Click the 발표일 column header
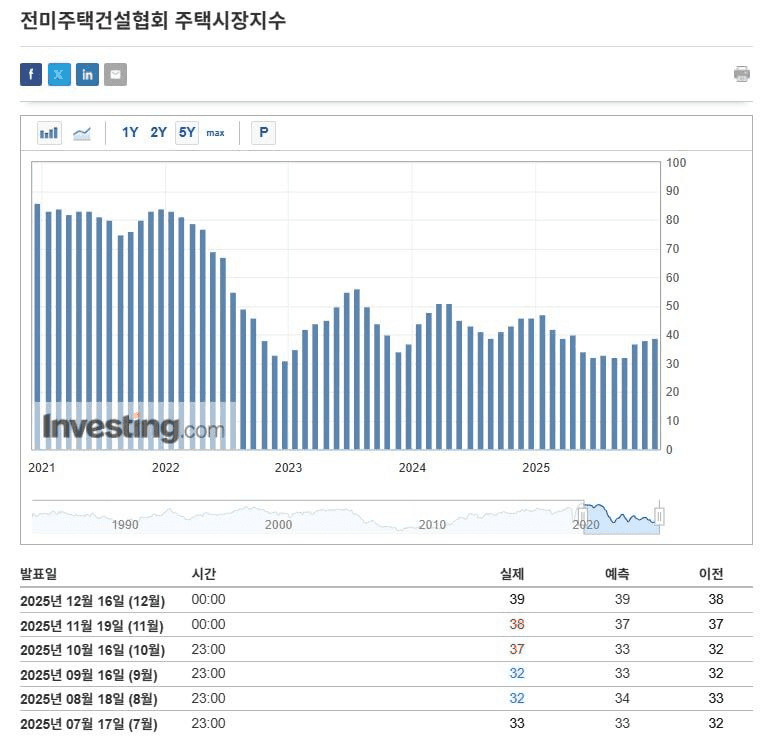The height and width of the screenshot is (740, 770). click(39, 574)
